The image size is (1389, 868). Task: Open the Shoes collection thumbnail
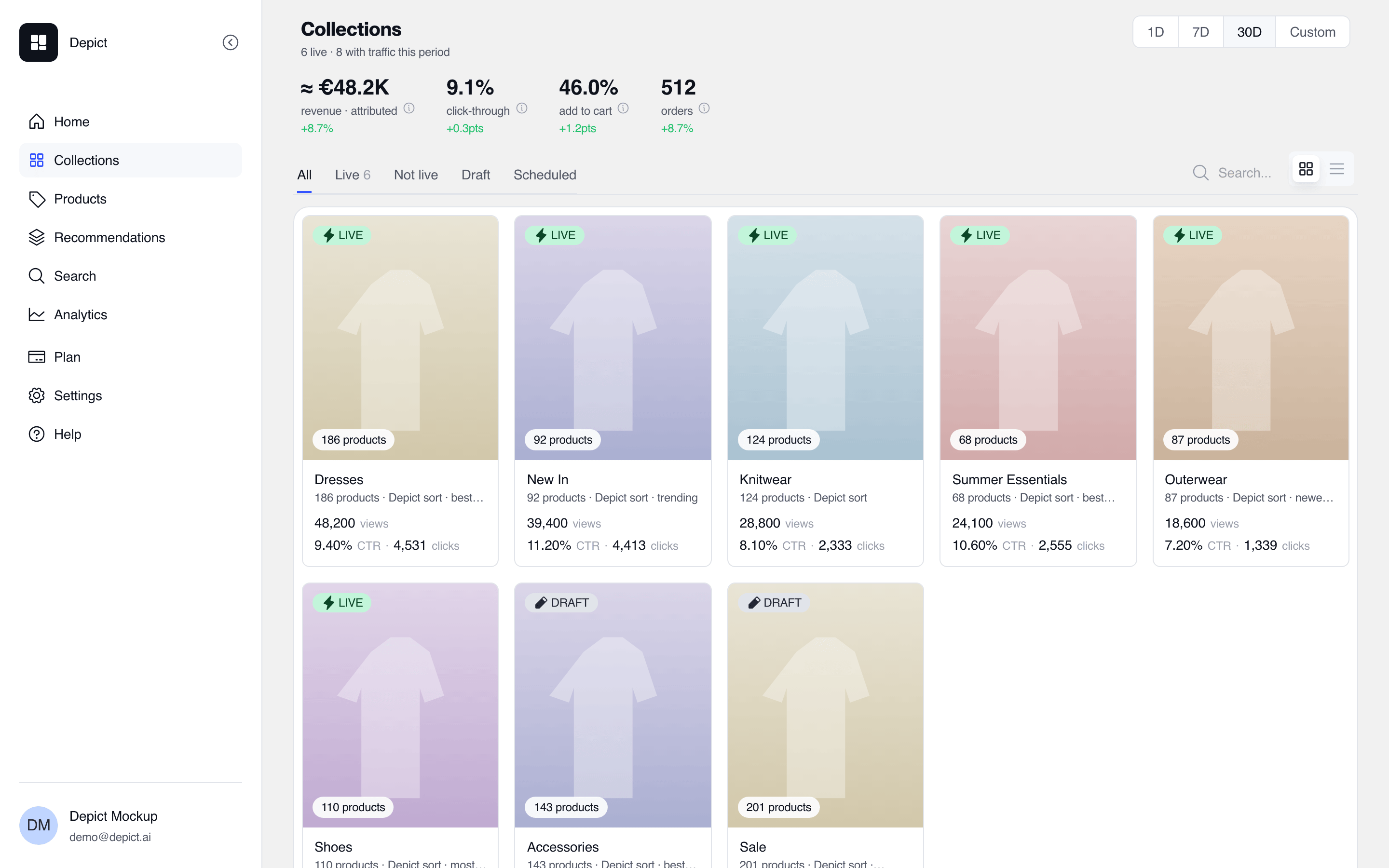(400, 705)
